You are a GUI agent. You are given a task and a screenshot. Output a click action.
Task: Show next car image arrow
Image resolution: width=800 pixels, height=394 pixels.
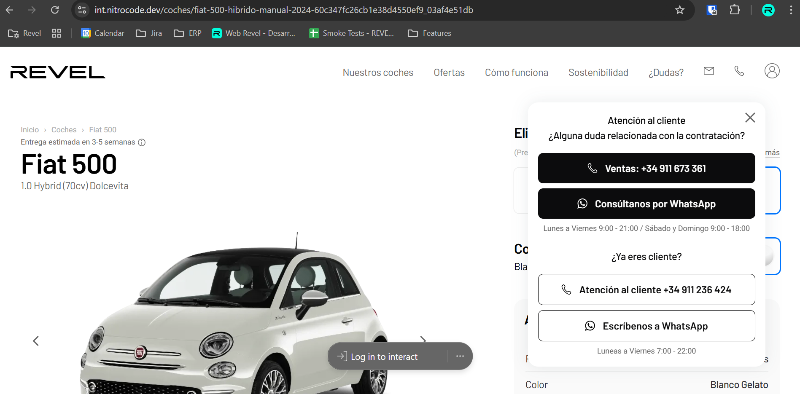pyautogui.click(x=422, y=339)
